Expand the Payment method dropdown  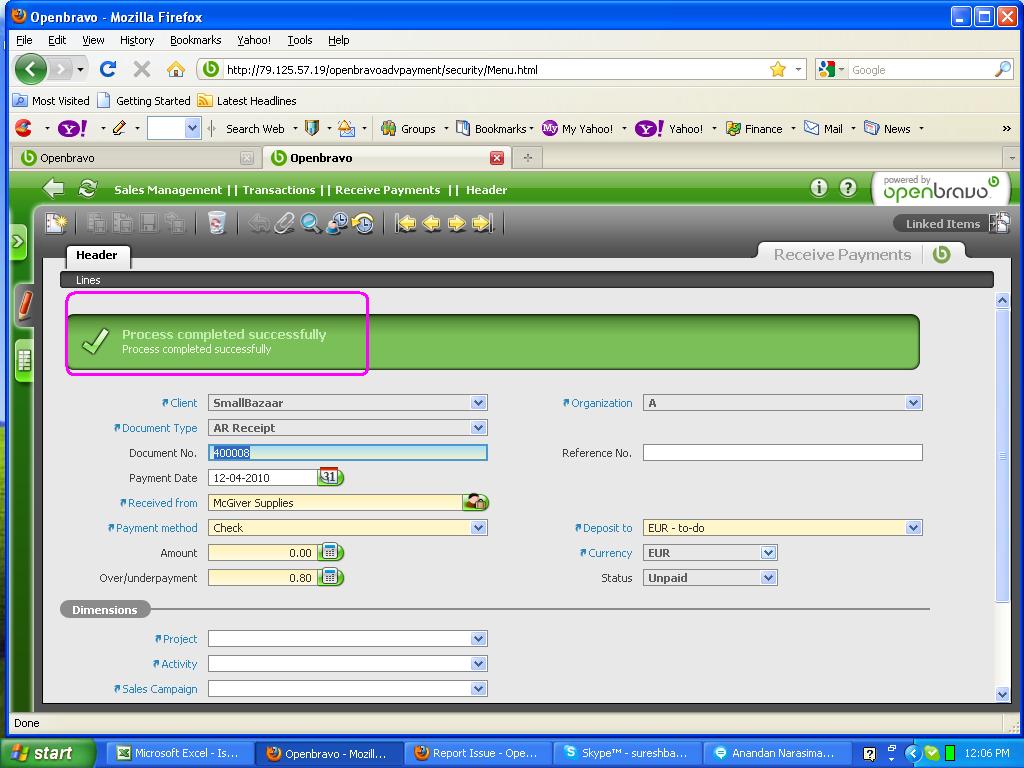pyautogui.click(x=478, y=528)
